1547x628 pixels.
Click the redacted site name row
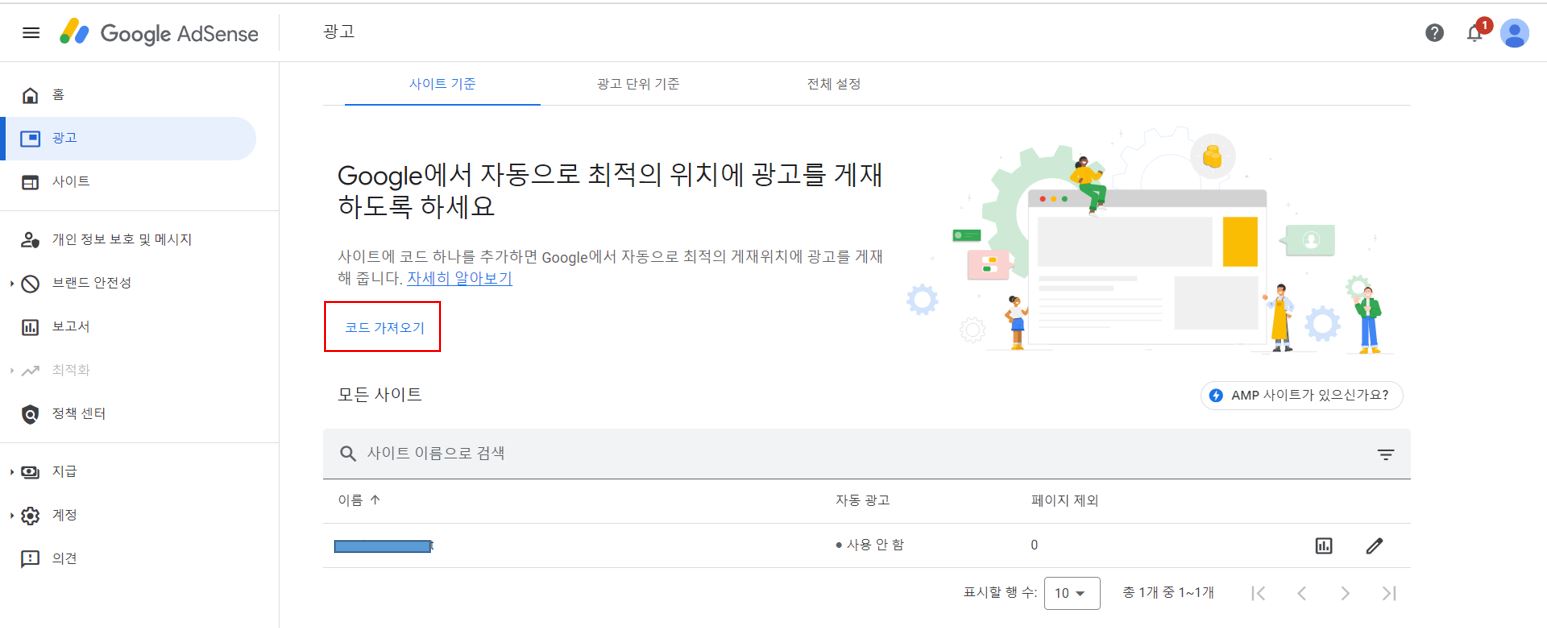(384, 546)
